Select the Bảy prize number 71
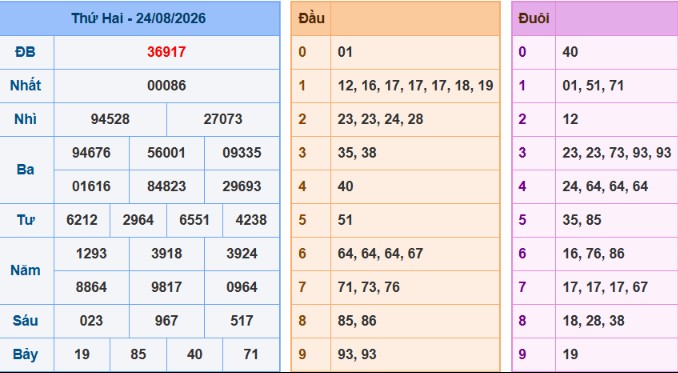The image size is (678, 373). [x=251, y=354]
